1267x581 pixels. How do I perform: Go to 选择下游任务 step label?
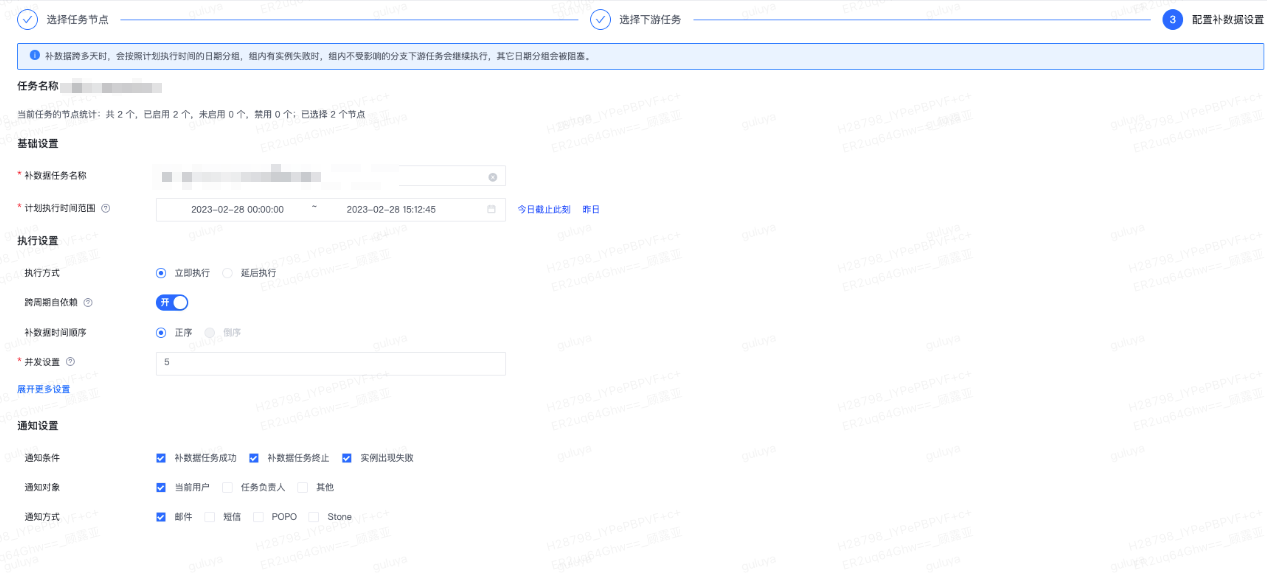(649, 19)
